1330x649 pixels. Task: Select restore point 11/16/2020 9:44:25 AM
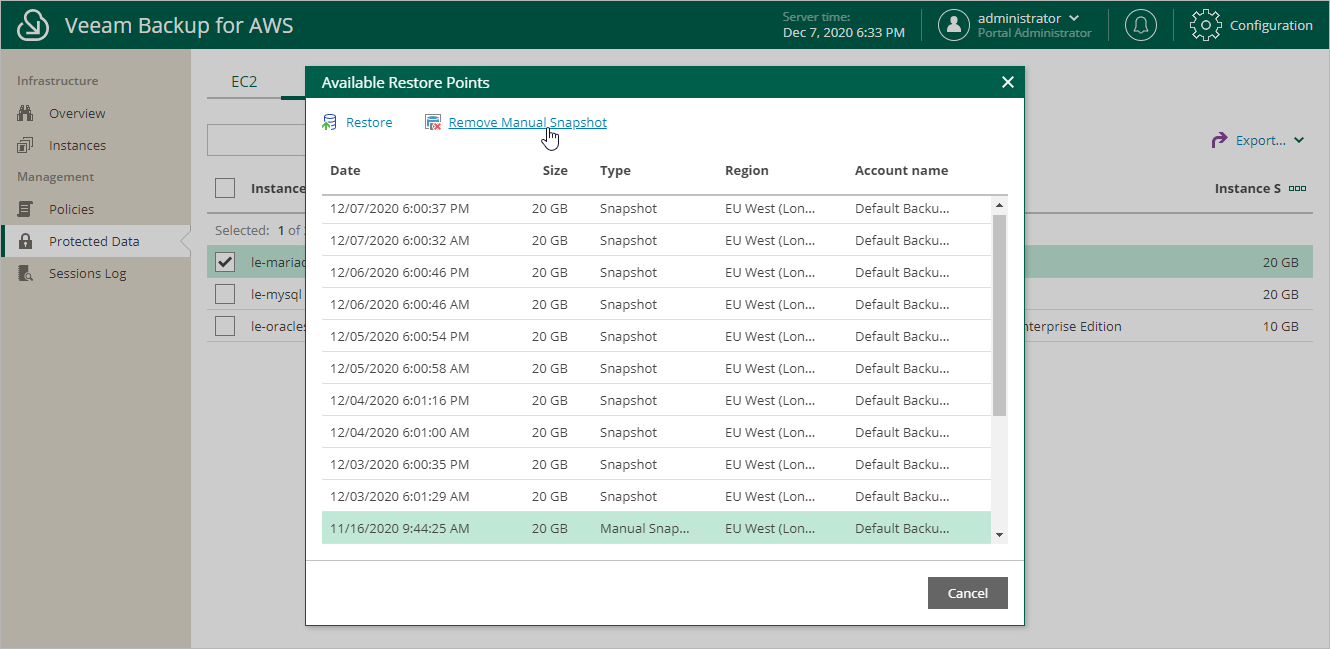[x=656, y=529]
